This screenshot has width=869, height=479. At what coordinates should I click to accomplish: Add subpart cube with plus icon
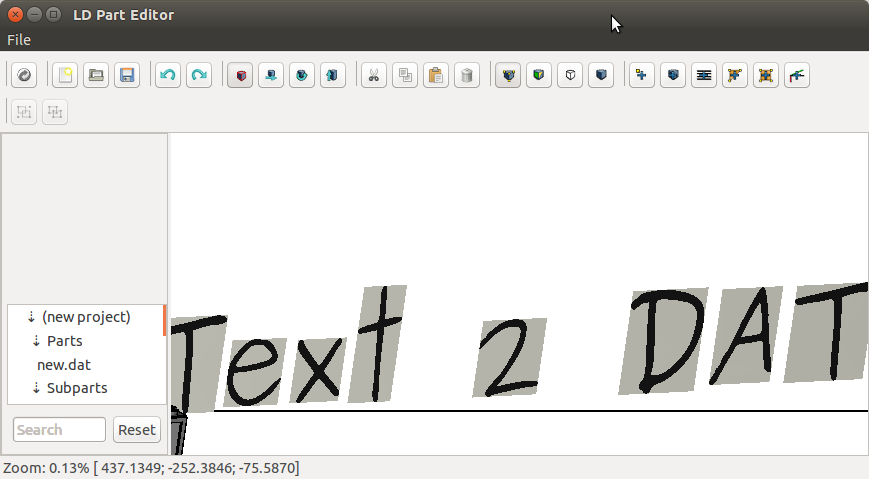(x=673, y=75)
